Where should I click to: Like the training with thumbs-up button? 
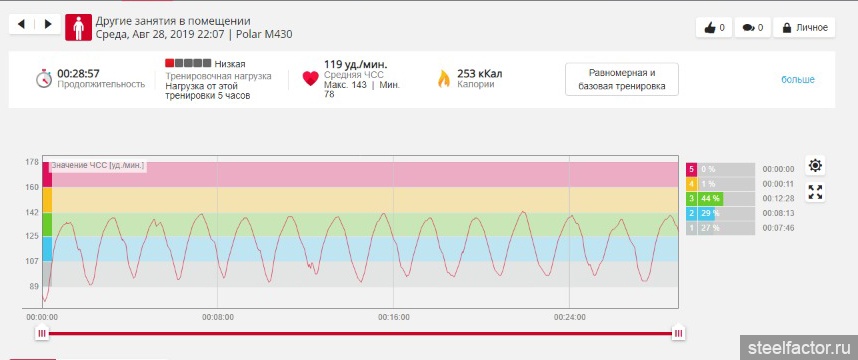(715, 27)
